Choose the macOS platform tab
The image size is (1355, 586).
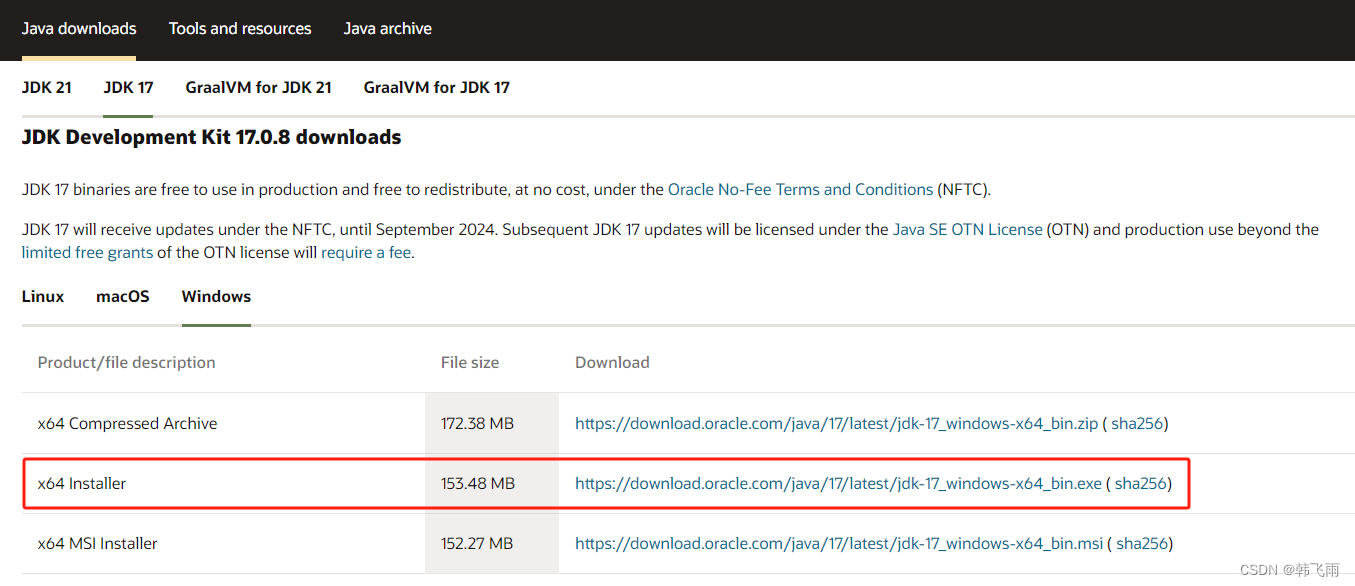click(123, 297)
